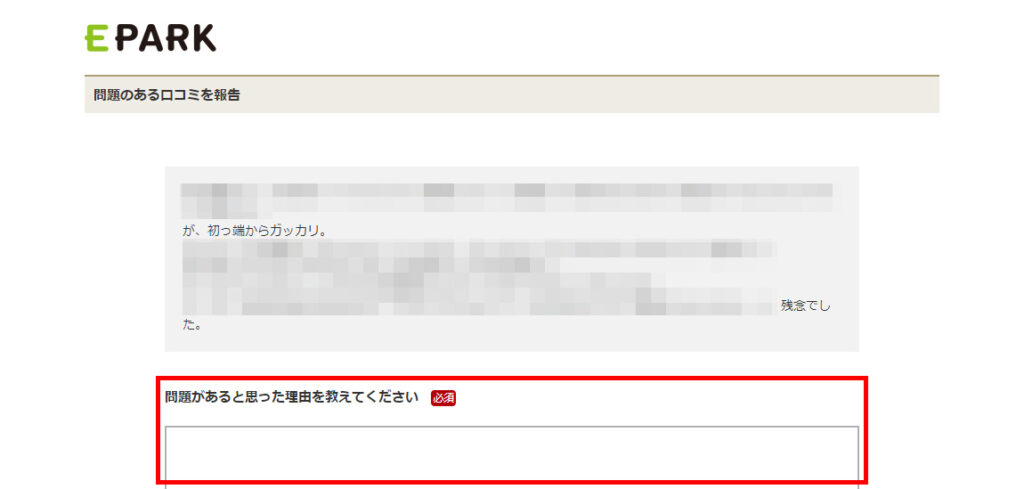The width and height of the screenshot is (1024, 489).
Task: Click the final line た。 of the review
Action: [x=191, y=324]
